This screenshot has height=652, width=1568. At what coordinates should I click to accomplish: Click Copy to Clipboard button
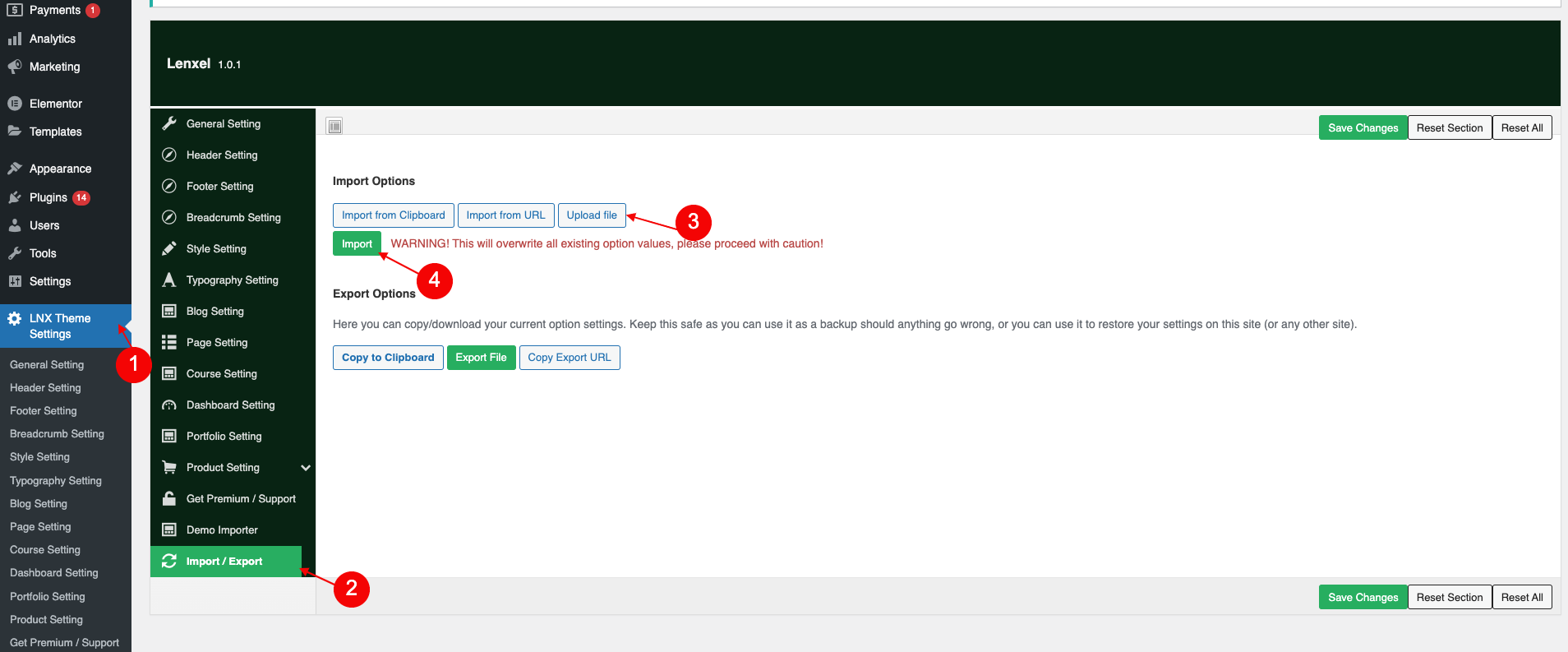[388, 358]
